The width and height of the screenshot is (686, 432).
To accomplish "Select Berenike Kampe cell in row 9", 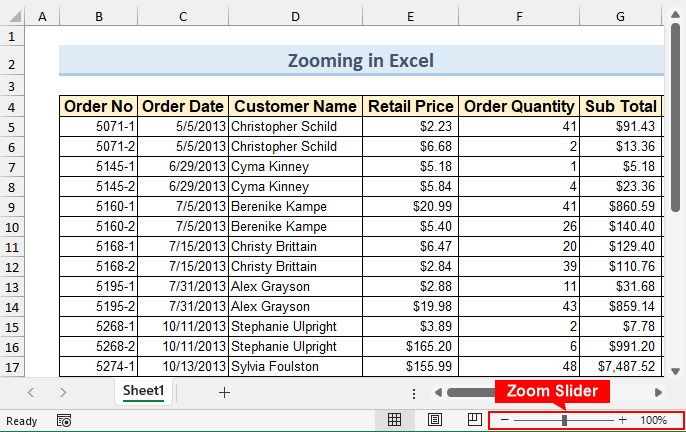I will click(x=295, y=206).
